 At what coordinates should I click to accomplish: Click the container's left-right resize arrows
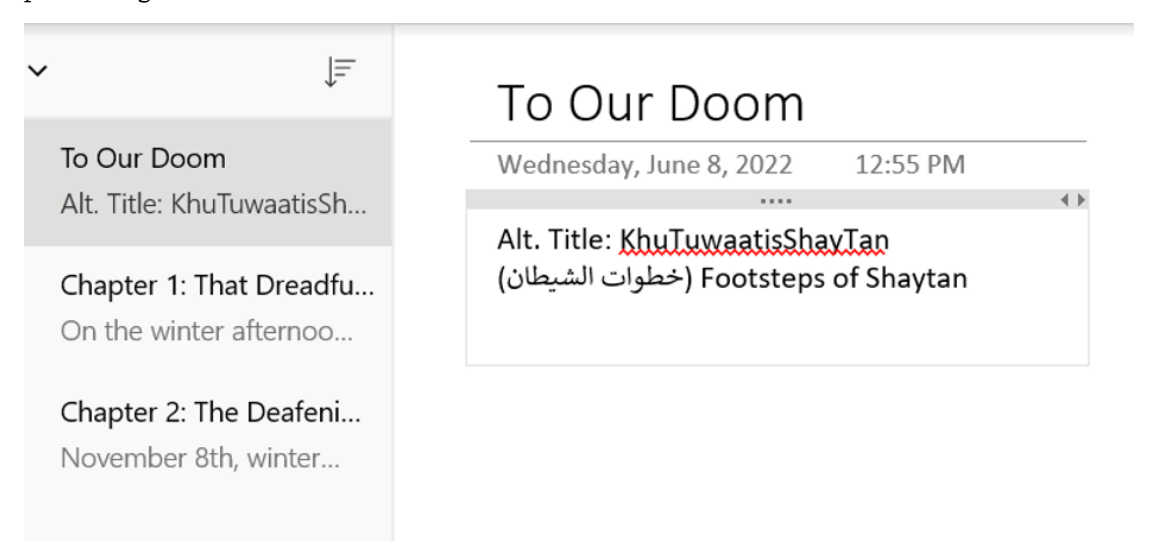[1074, 200]
